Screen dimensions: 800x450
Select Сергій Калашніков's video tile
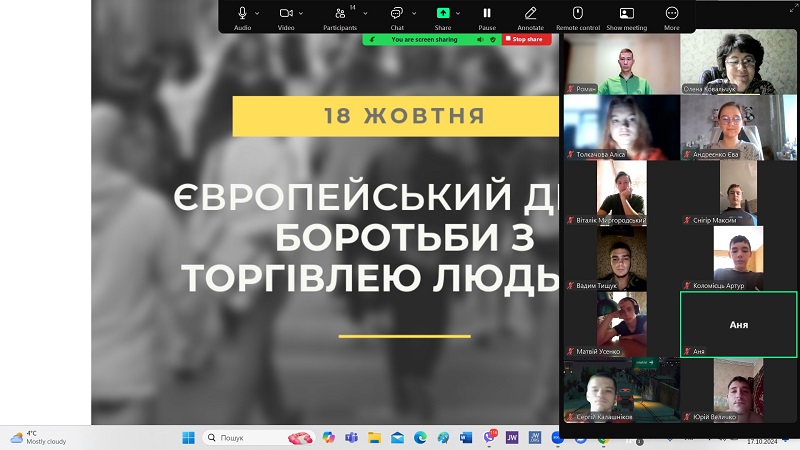coord(622,390)
